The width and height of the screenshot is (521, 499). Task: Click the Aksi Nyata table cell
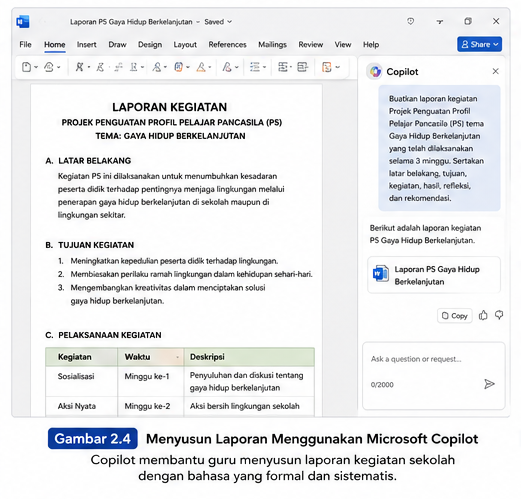(x=81, y=406)
